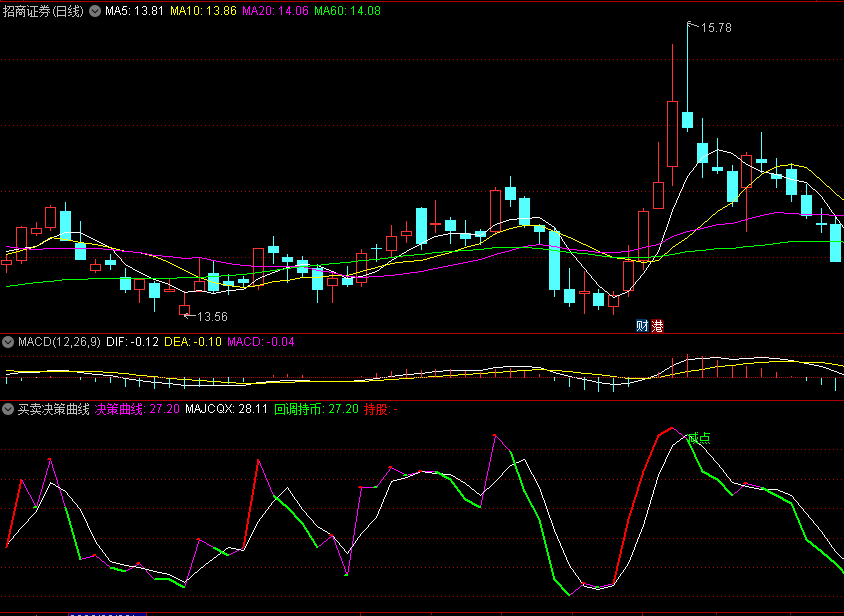Click the DIF: -0.12 value
Viewport: 844px width, 616px height.
tap(132, 342)
